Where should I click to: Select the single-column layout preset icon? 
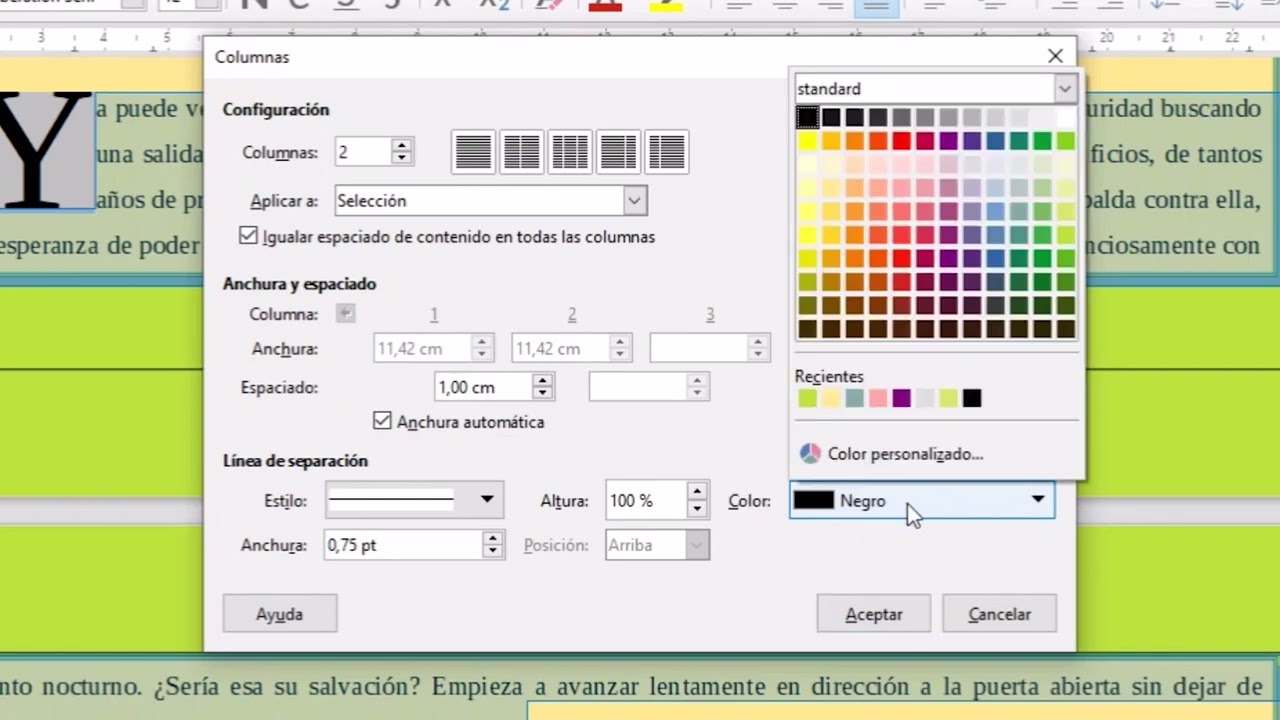474,153
